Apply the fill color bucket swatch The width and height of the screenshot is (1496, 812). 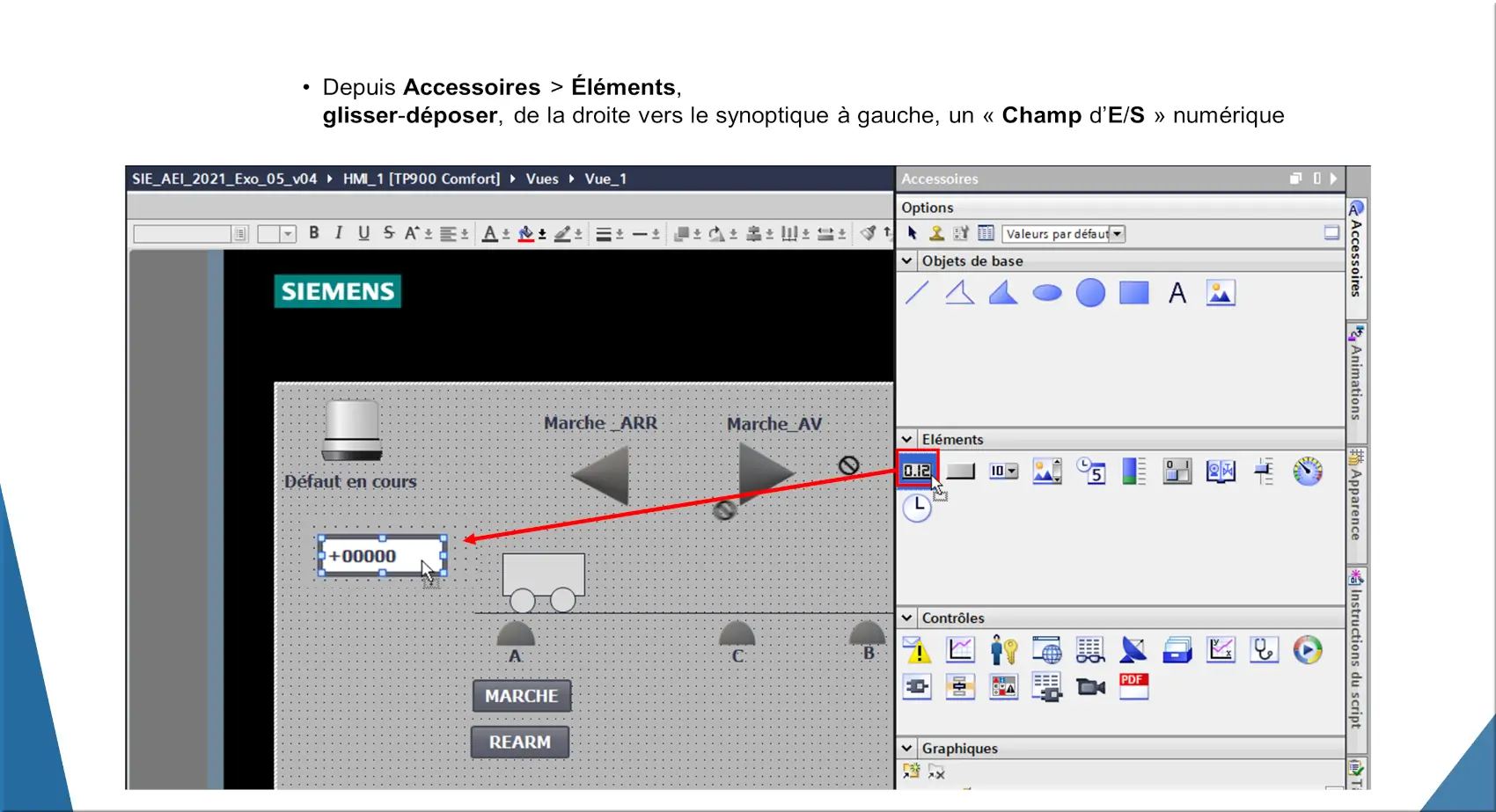[526, 233]
